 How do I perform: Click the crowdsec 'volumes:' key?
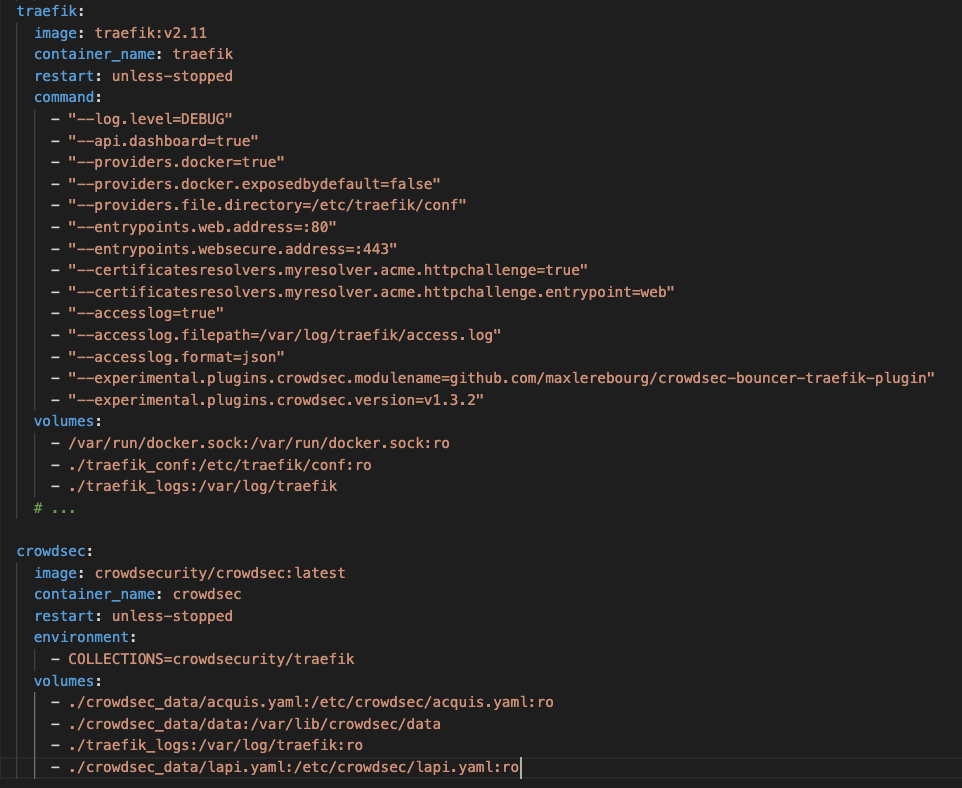point(67,681)
